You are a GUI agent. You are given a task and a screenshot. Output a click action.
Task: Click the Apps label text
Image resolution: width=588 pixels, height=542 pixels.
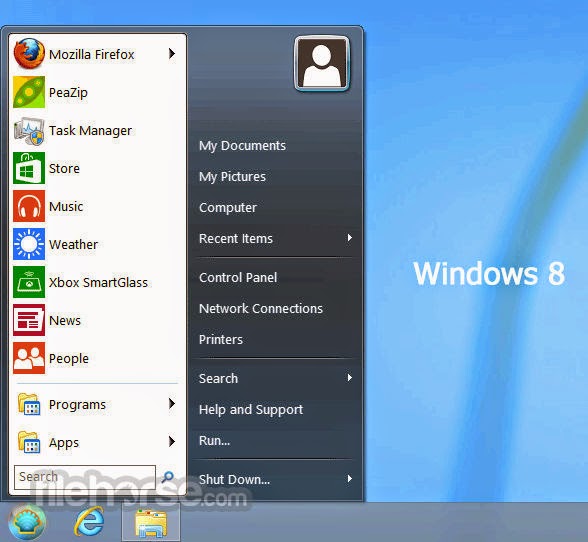pos(64,443)
